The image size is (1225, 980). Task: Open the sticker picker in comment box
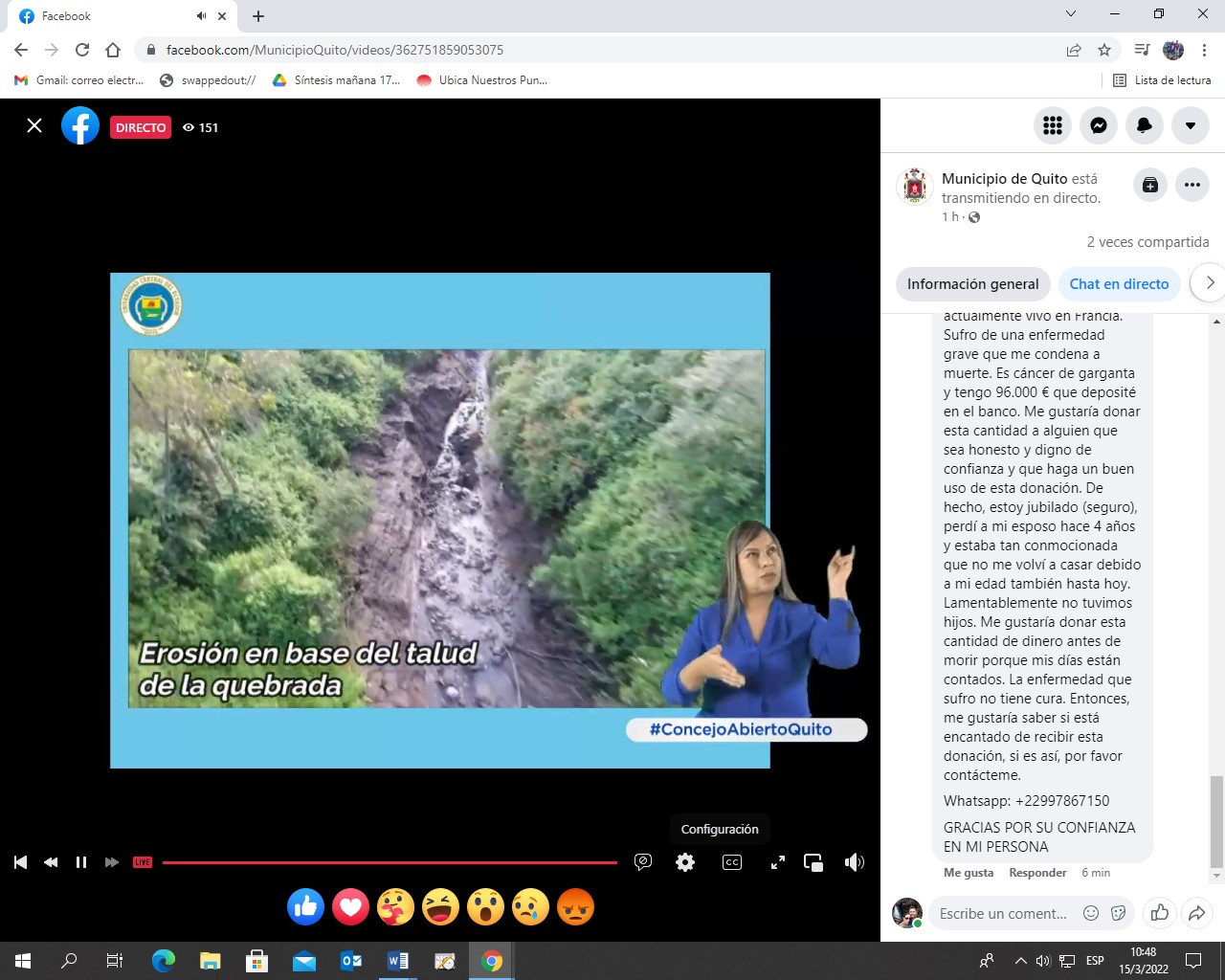[x=1118, y=913]
